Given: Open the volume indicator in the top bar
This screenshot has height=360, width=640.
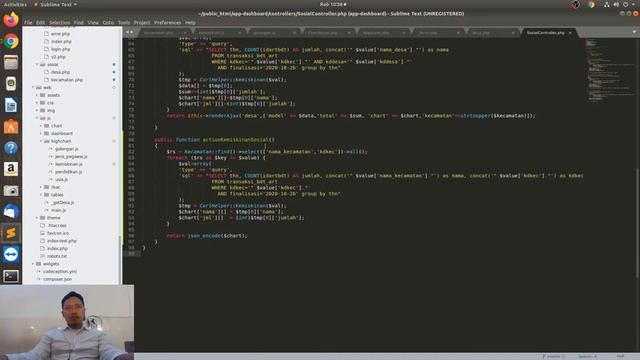Looking at the screenshot, I should click(616, 4).
